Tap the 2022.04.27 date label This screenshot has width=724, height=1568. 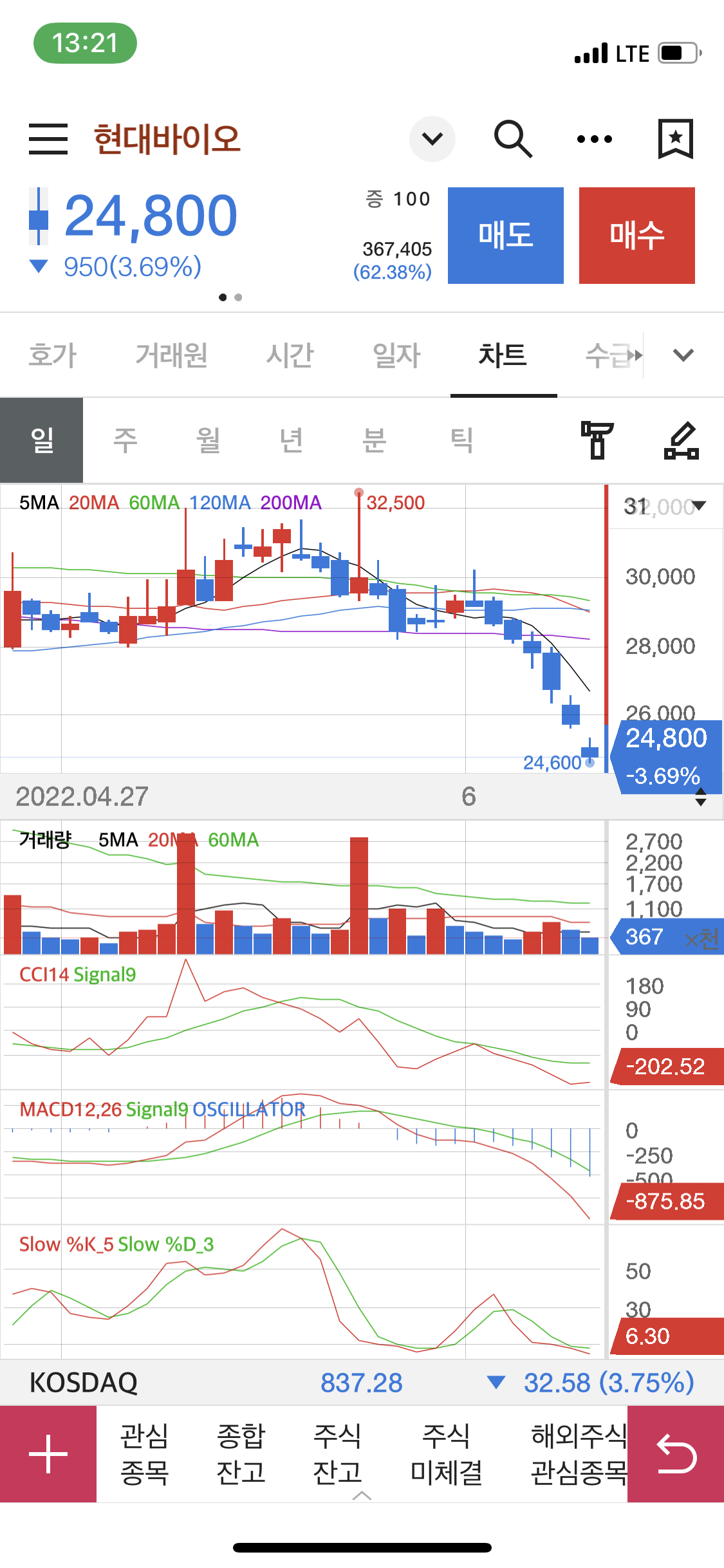[82, 797]
